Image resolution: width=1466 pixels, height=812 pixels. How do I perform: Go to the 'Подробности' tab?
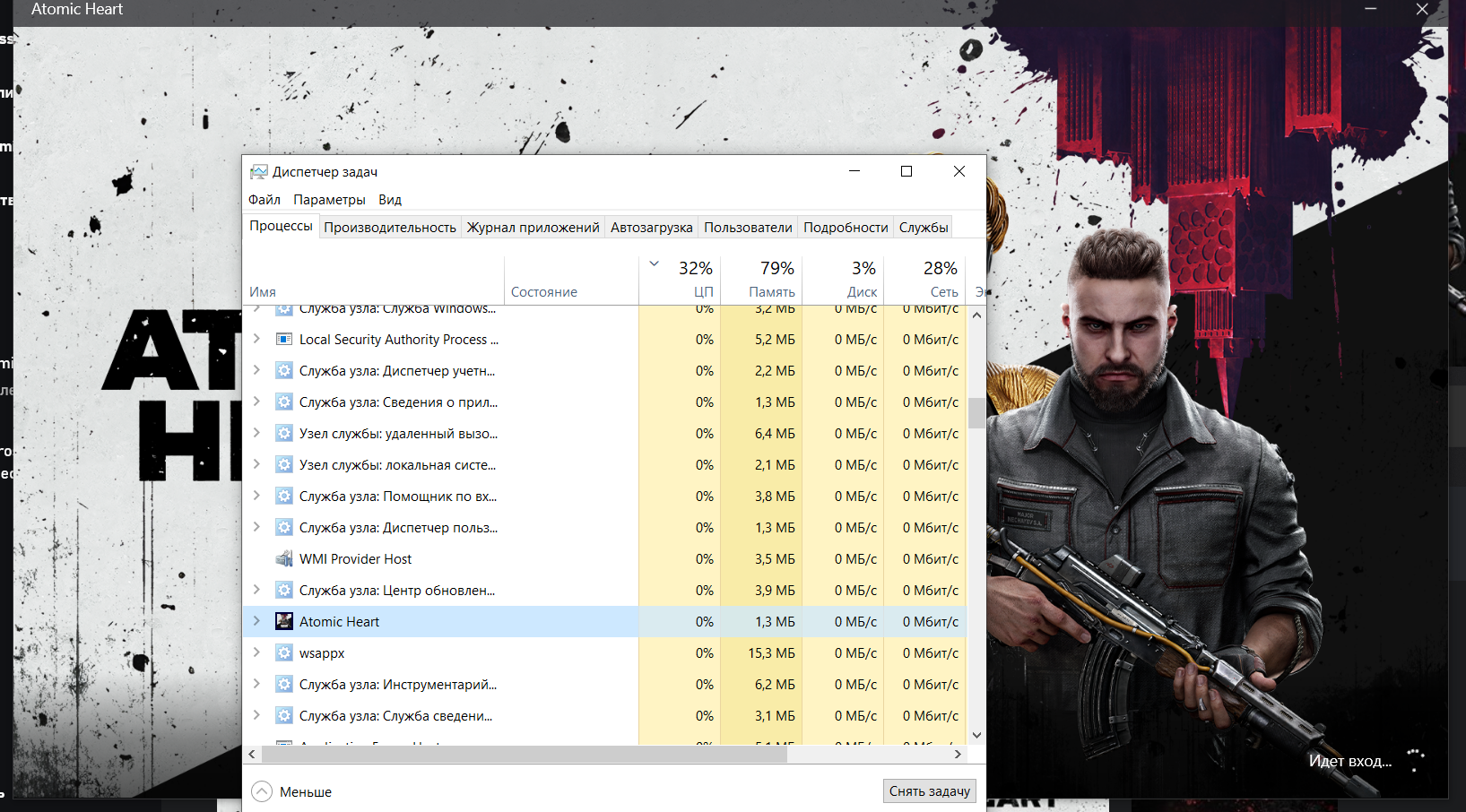846,228
